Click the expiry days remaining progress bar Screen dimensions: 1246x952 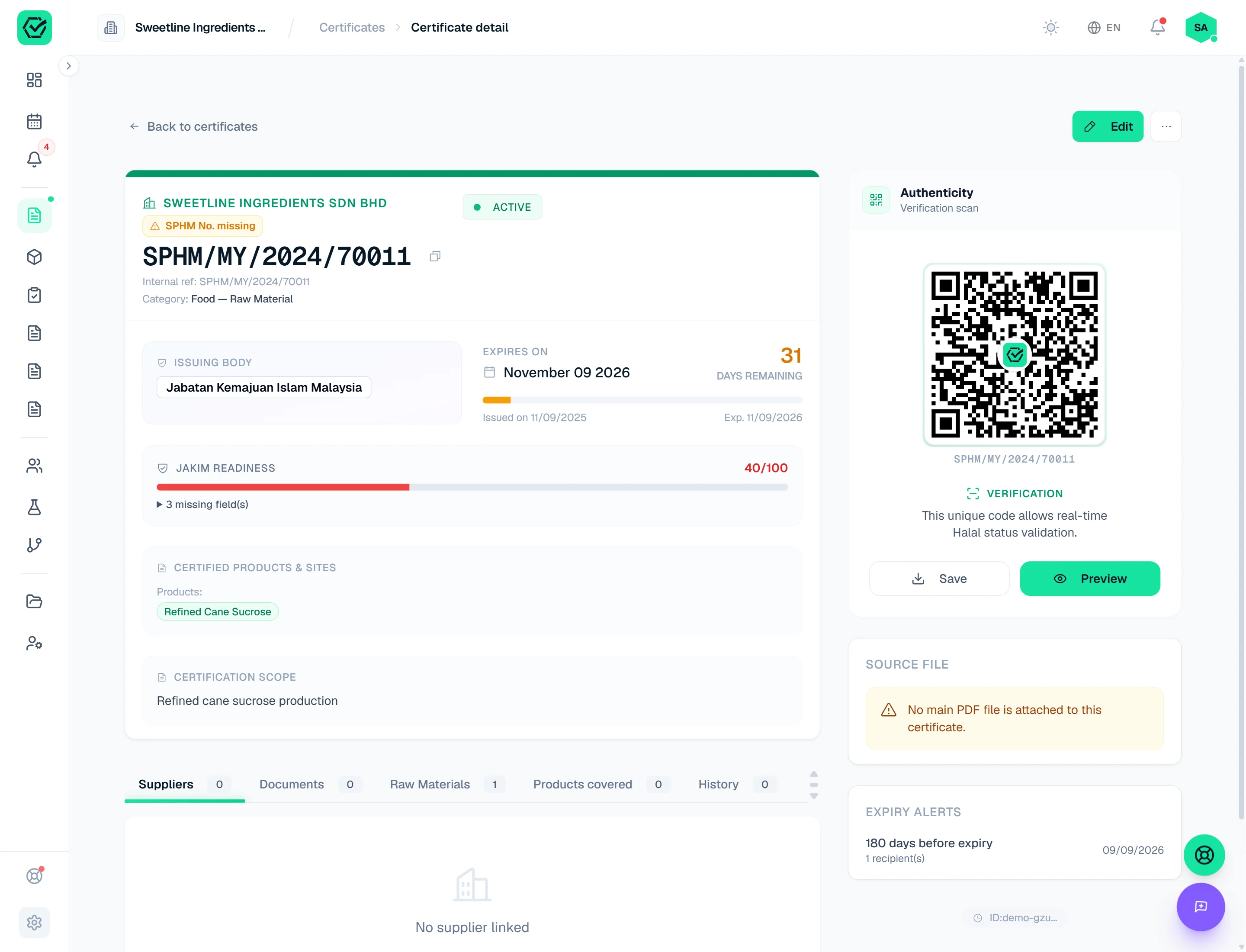tap(642, 400)
